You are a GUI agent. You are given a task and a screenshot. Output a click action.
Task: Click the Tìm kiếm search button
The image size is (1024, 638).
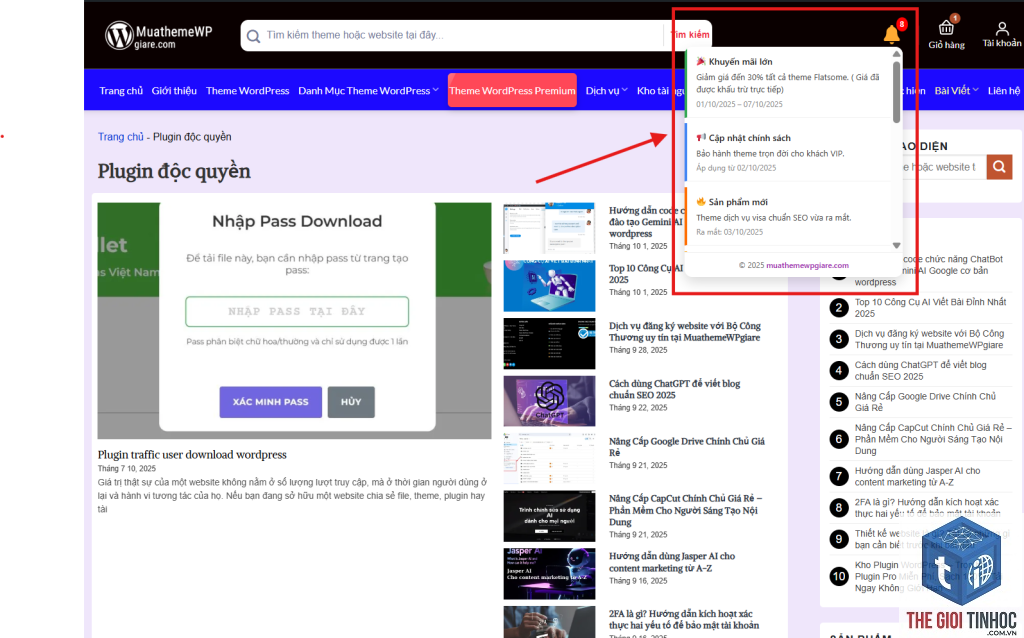(690, 35)
